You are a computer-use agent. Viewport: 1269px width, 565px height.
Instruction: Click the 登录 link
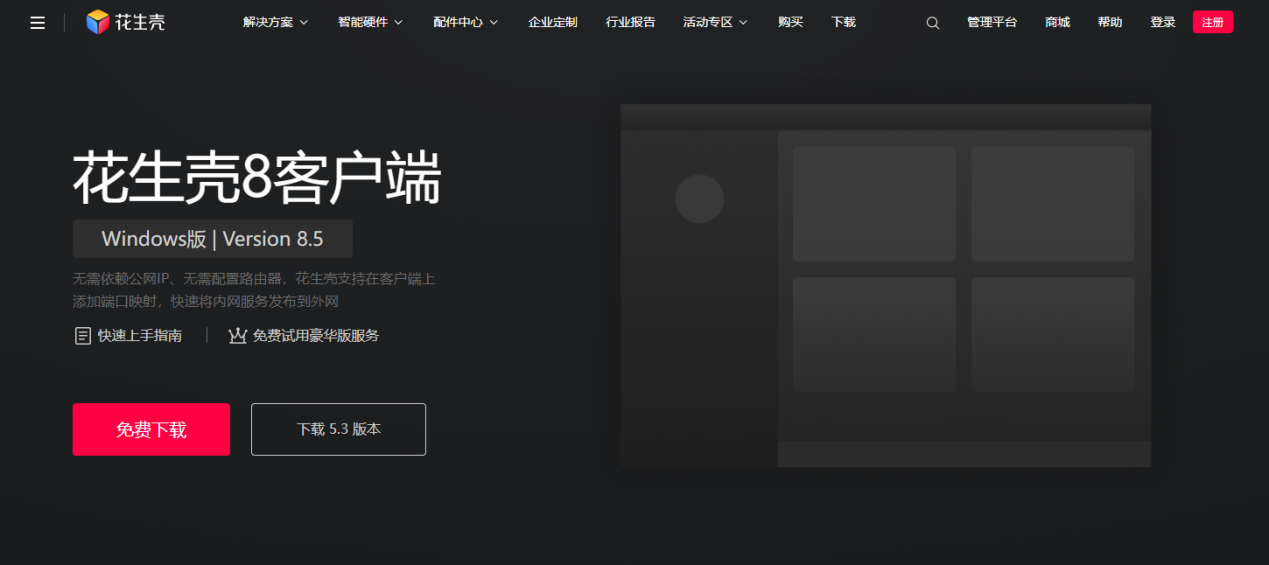click(1163, 22)
